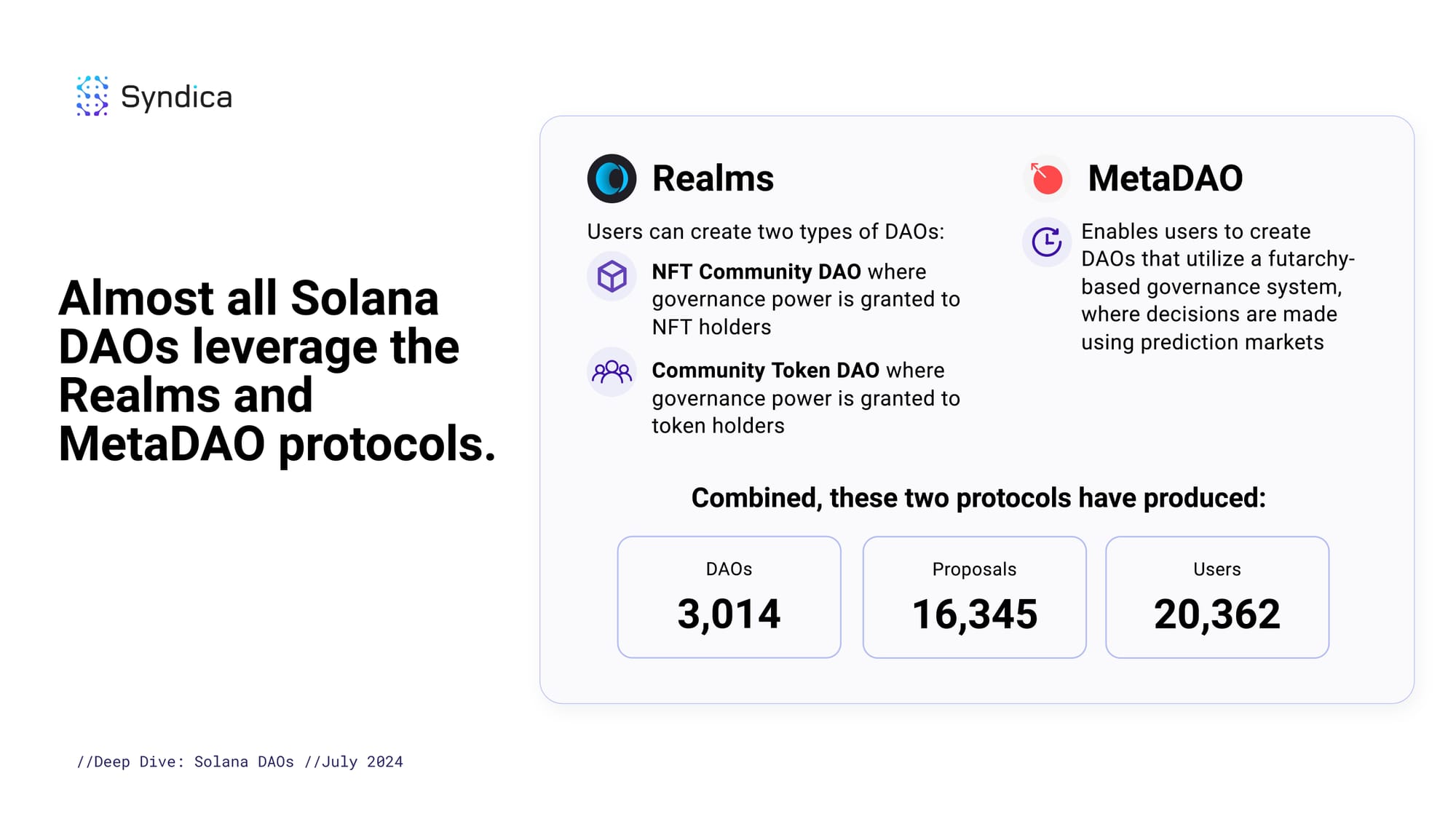
Task: Select the MetaDAO heading
Action: tap(1165, 178)
